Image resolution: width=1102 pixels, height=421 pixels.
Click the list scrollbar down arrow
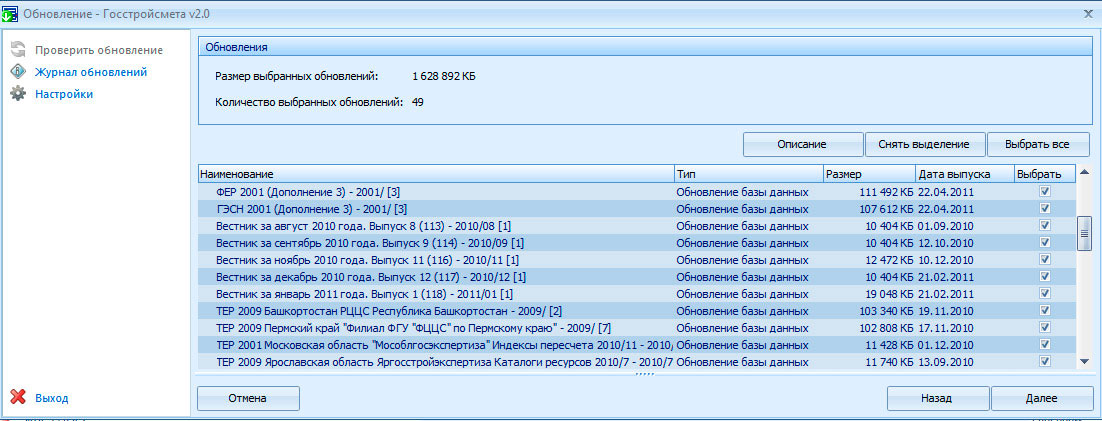[x=1083, y=361]
